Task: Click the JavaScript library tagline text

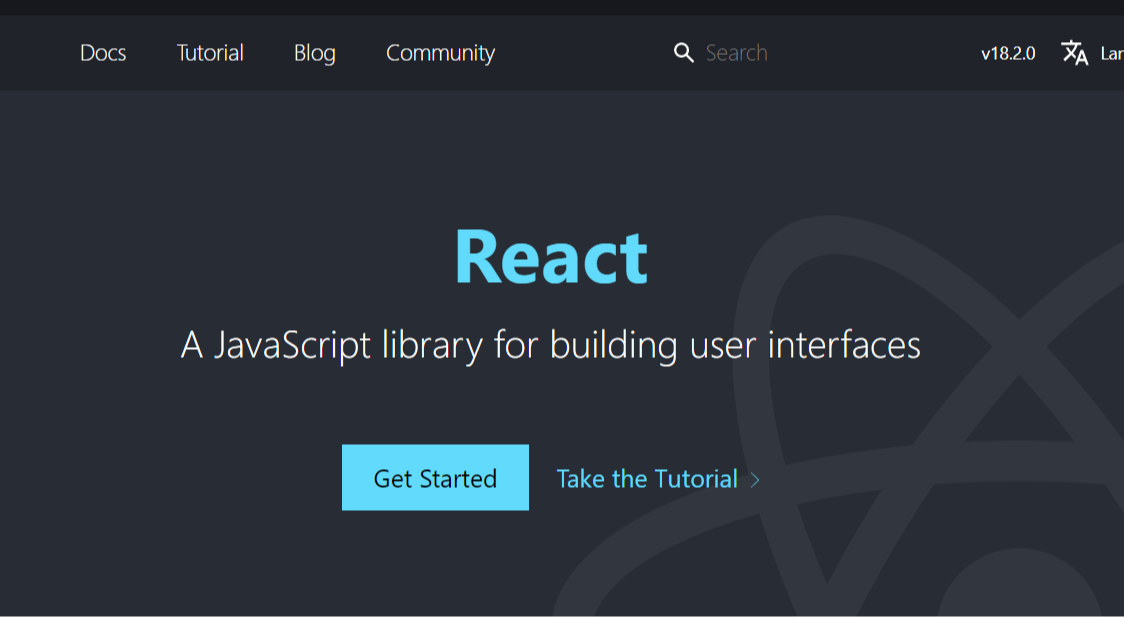Action: pyautogui.click(x=551, y=345)
